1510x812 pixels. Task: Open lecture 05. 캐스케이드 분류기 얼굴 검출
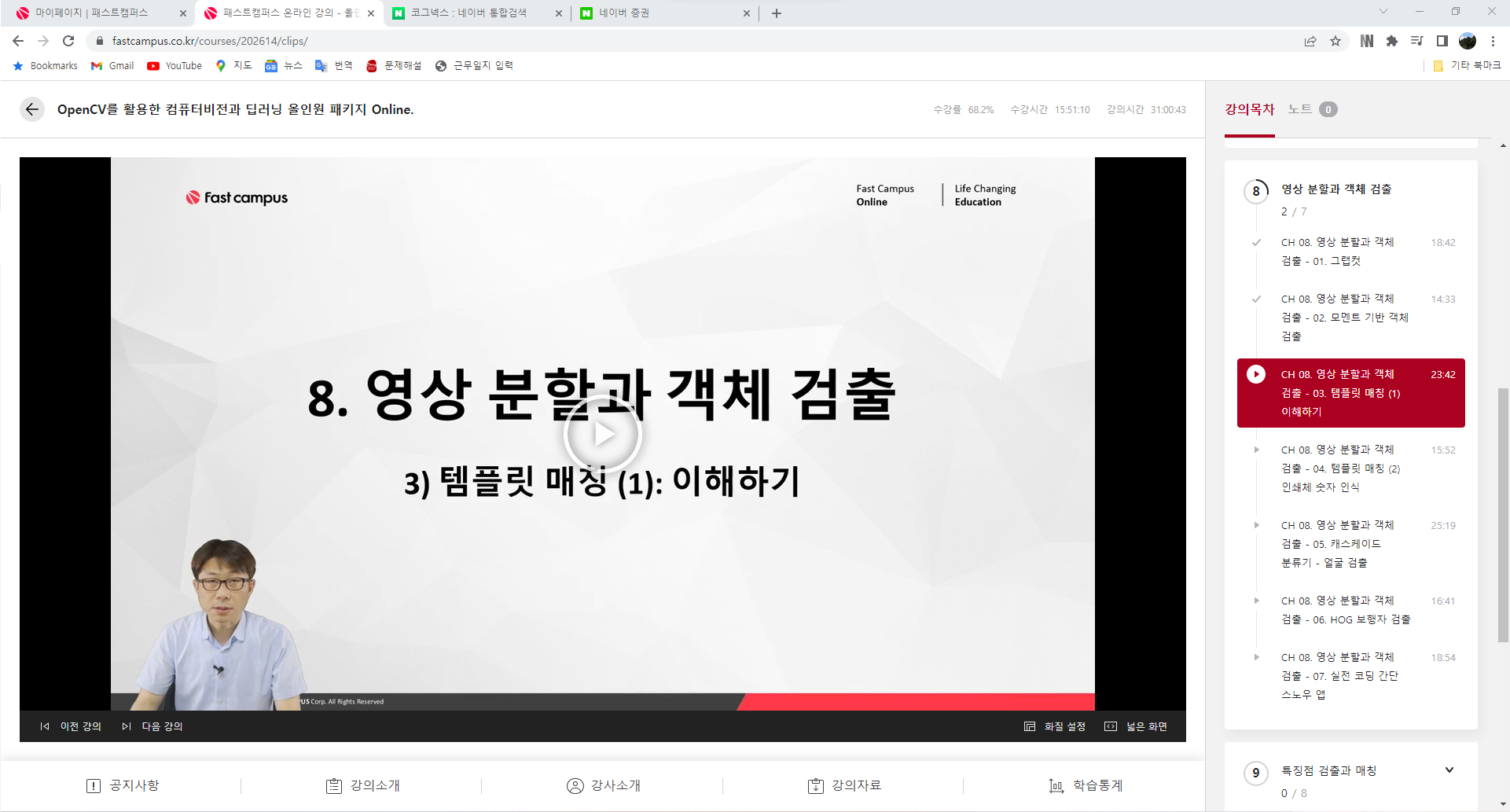[1351, 544]
